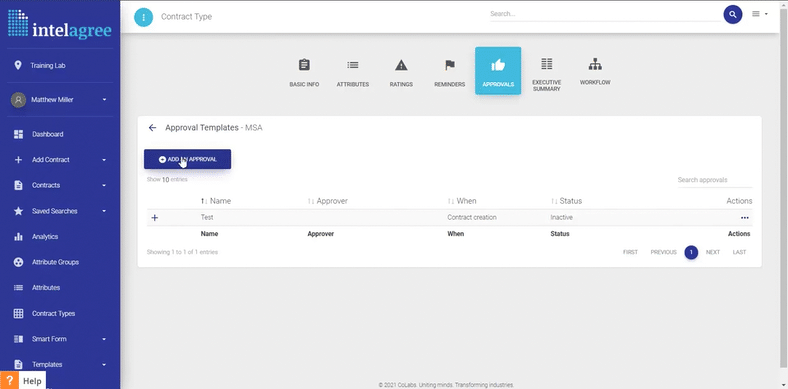Image resolution: width=788 pixels, height=389 pixels.
Task: Click the Contract creation cell
Action: pyautogui.click(x=472, y=218)
